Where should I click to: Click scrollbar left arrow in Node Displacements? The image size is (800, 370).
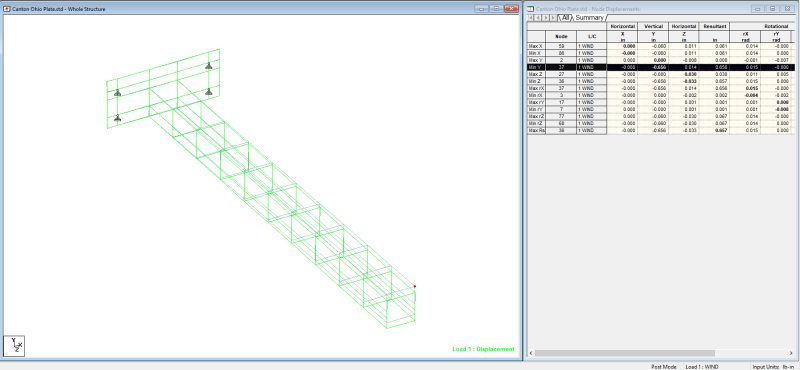click(531, 353)
